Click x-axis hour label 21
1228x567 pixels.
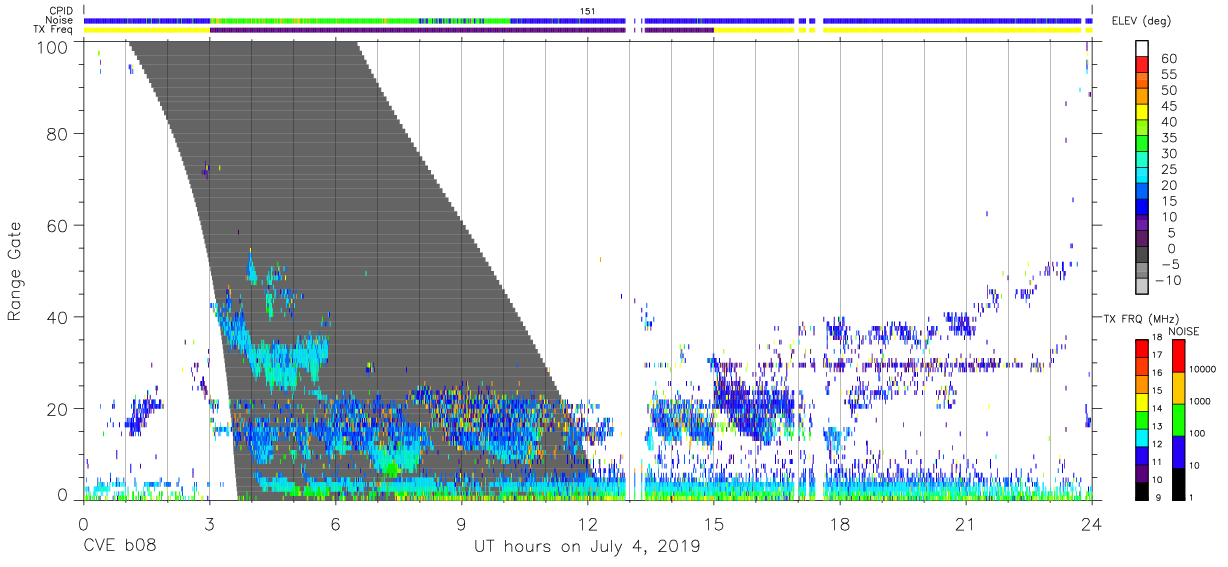[966, 523]
